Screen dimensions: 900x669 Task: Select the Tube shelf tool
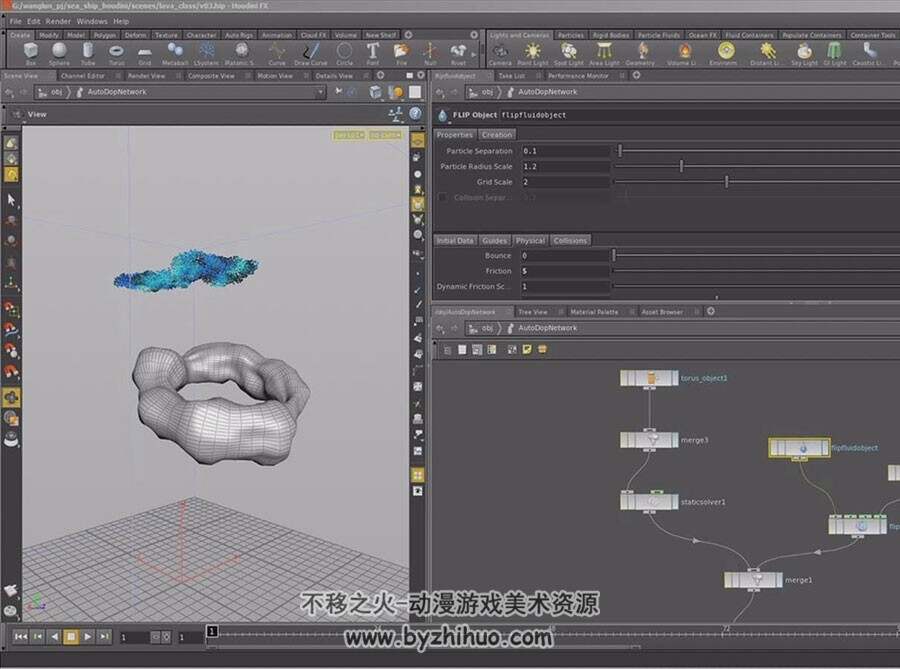pyautogui.click(x=88, y=54)
